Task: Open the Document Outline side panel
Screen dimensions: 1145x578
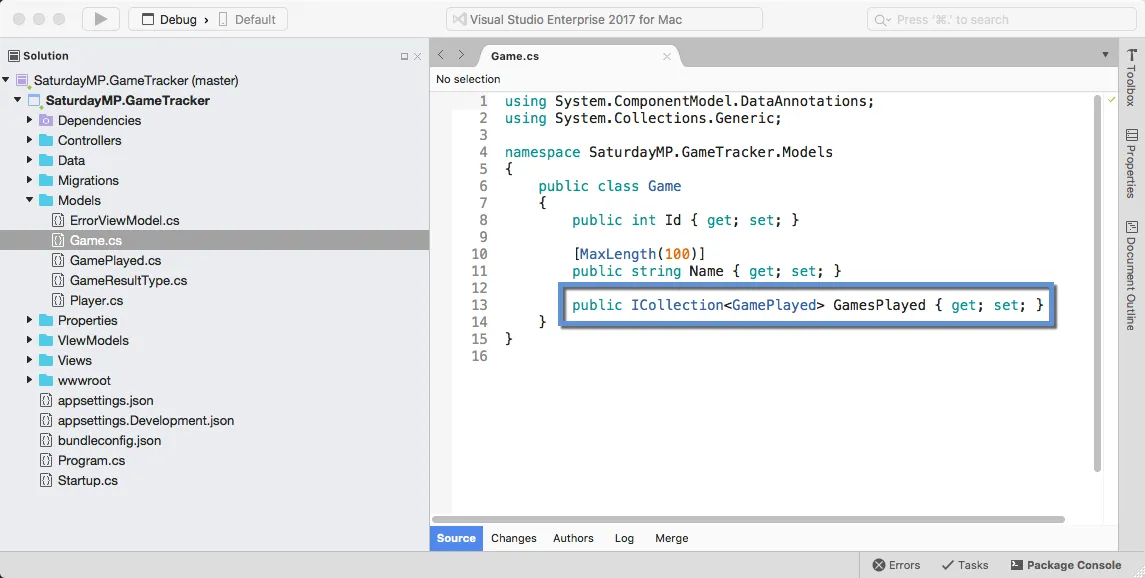Action: (1131, 275)
